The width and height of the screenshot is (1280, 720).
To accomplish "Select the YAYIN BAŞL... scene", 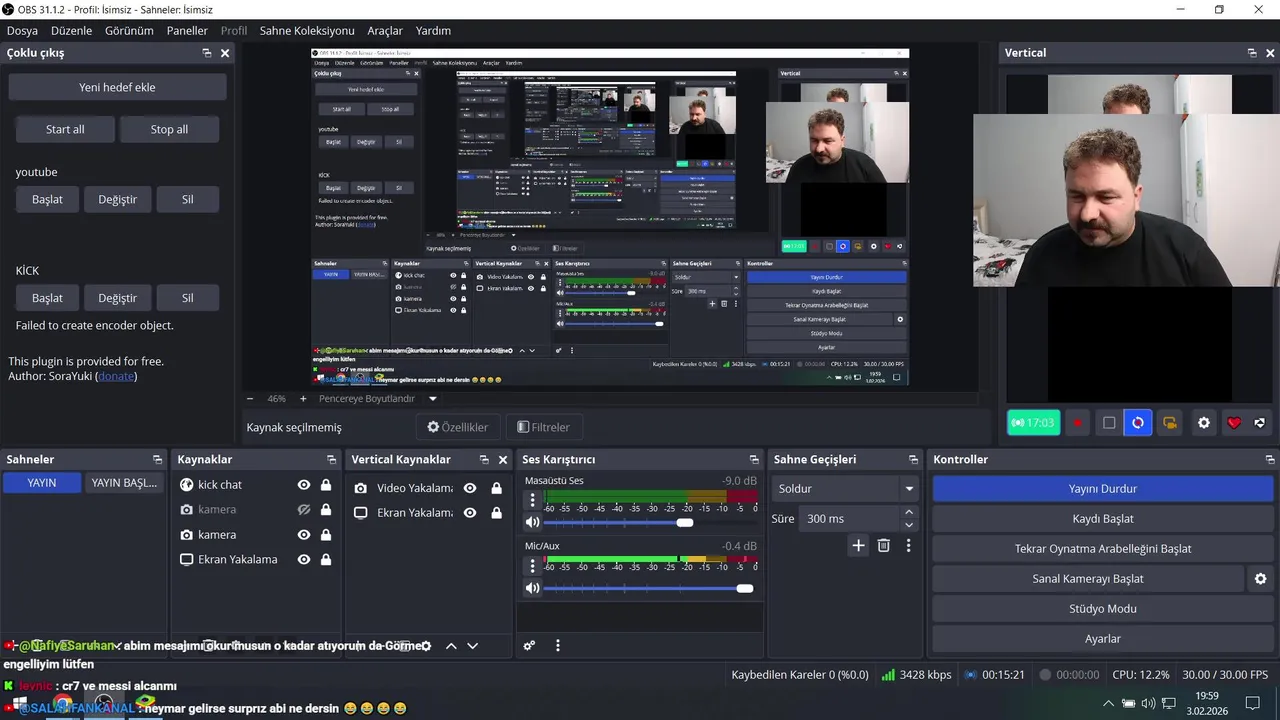I will tap(124, 483).
